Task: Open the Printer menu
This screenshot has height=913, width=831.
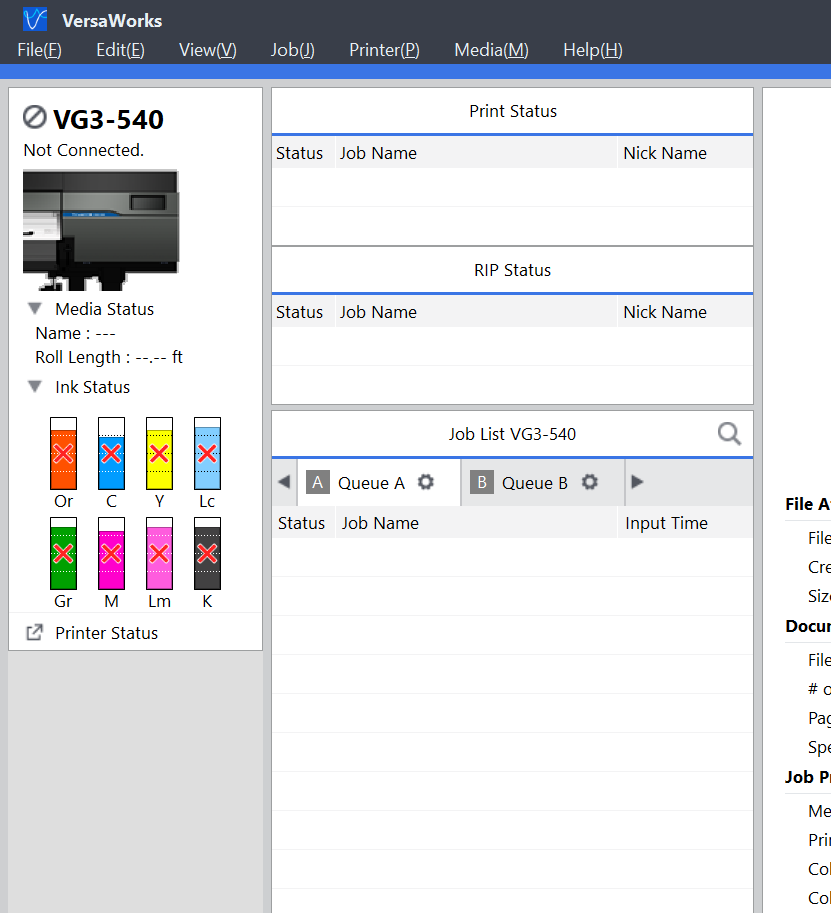Action: pyautogui.click(x=384, y=50)
